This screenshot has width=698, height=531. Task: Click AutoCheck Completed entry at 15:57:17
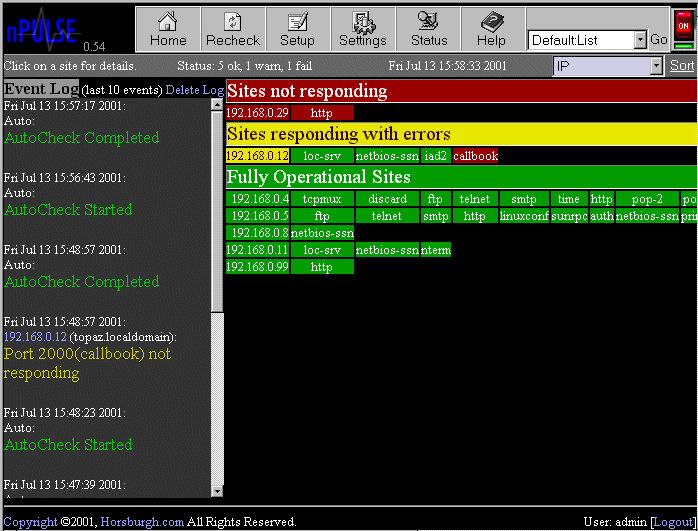(x=81, y=138)
